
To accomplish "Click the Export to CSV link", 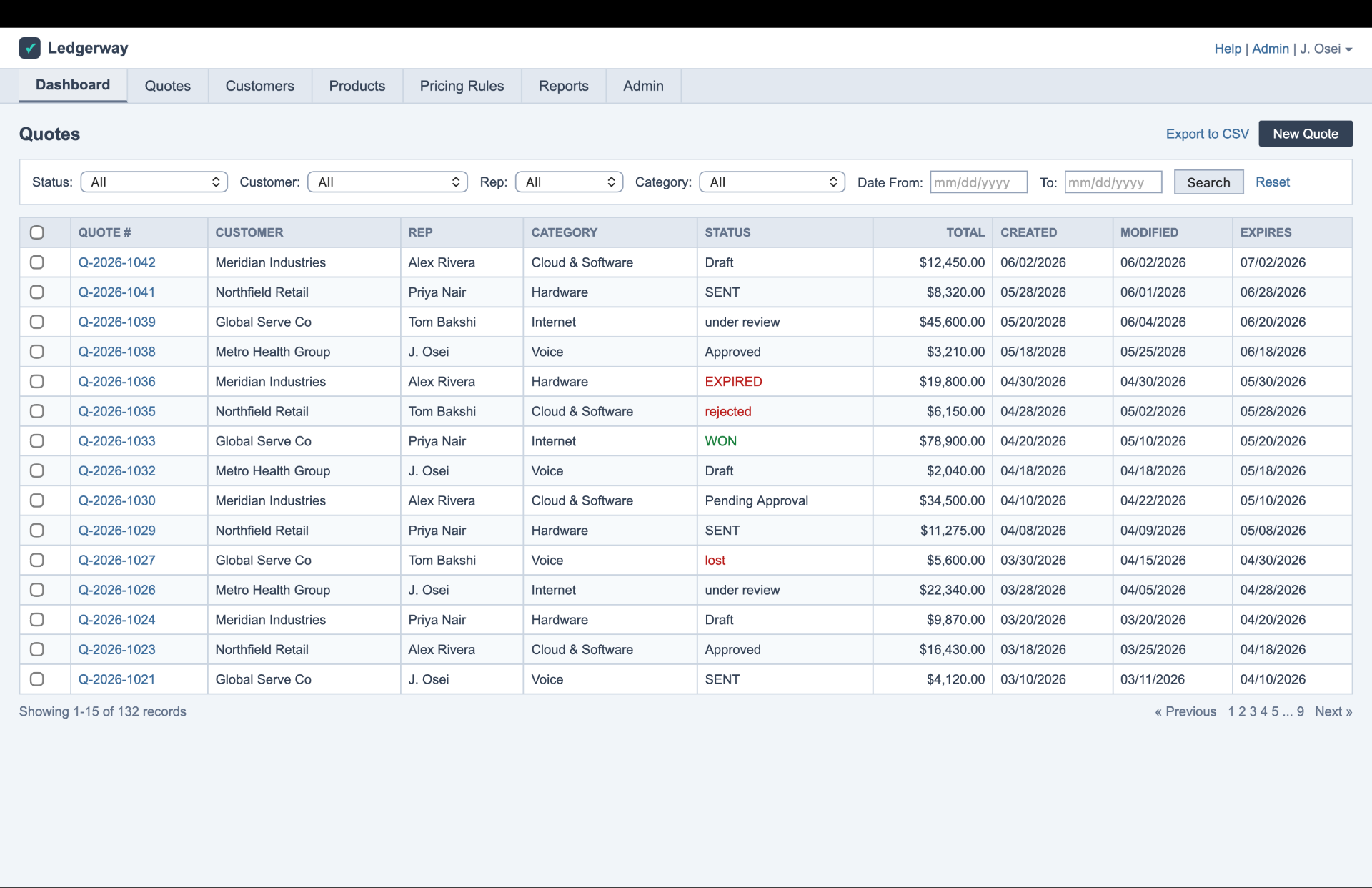I will pyautogui.click(x=1208, y=134).
